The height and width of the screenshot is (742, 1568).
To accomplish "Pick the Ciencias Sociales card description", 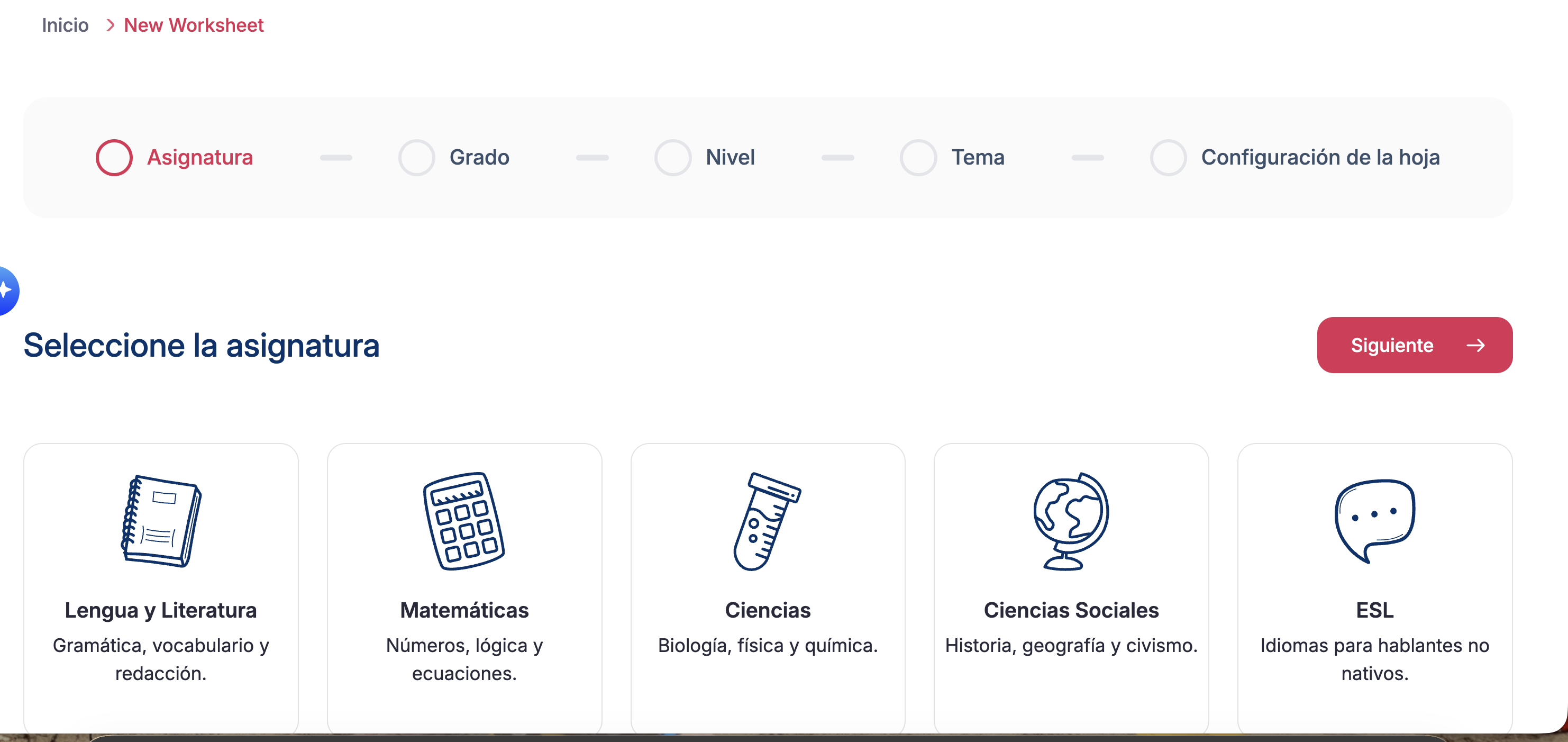I will point(1071,645).
